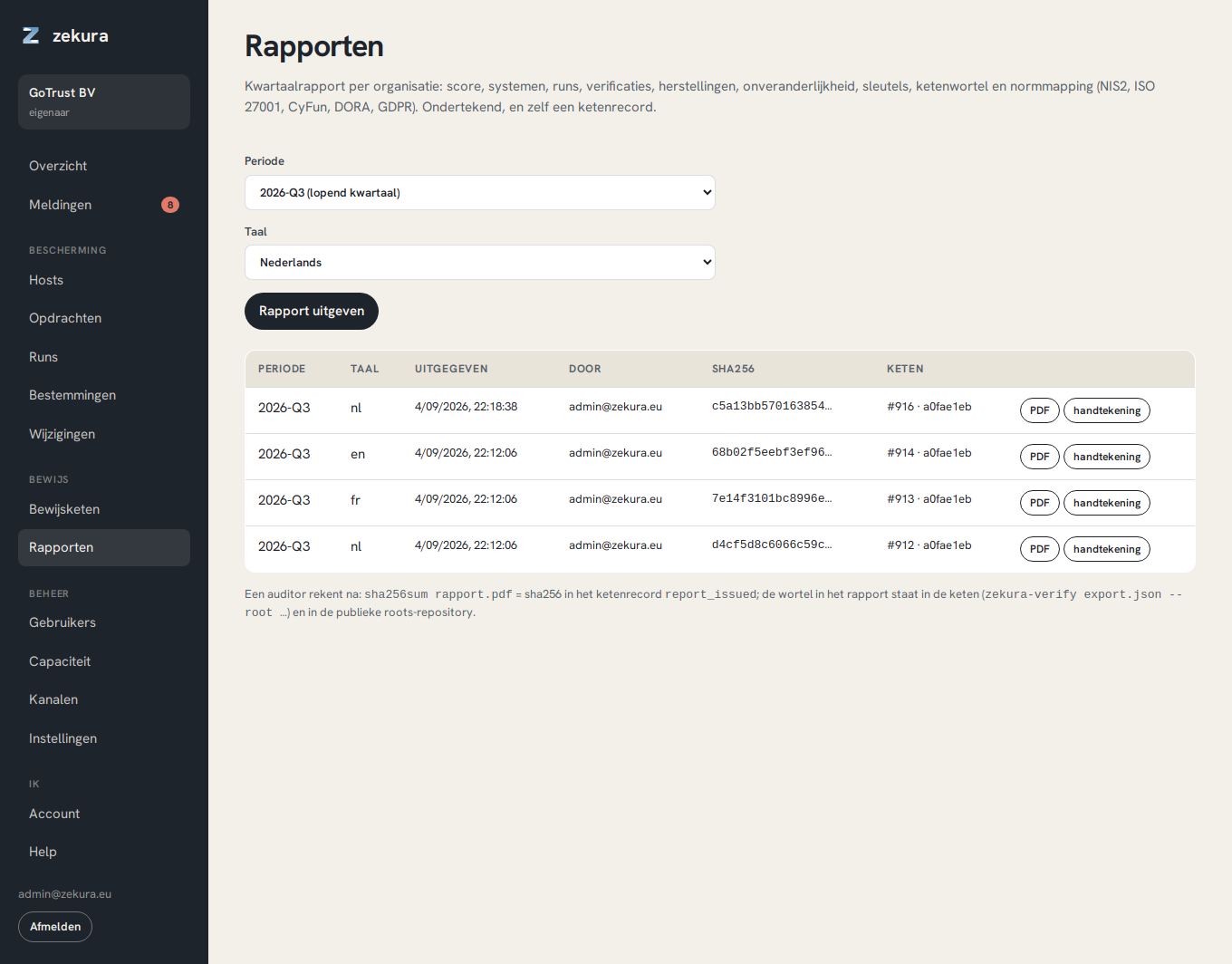Go to Instellingen
Image resolution: width=1232 pixels, height=964 pixels.
point(104,738)
